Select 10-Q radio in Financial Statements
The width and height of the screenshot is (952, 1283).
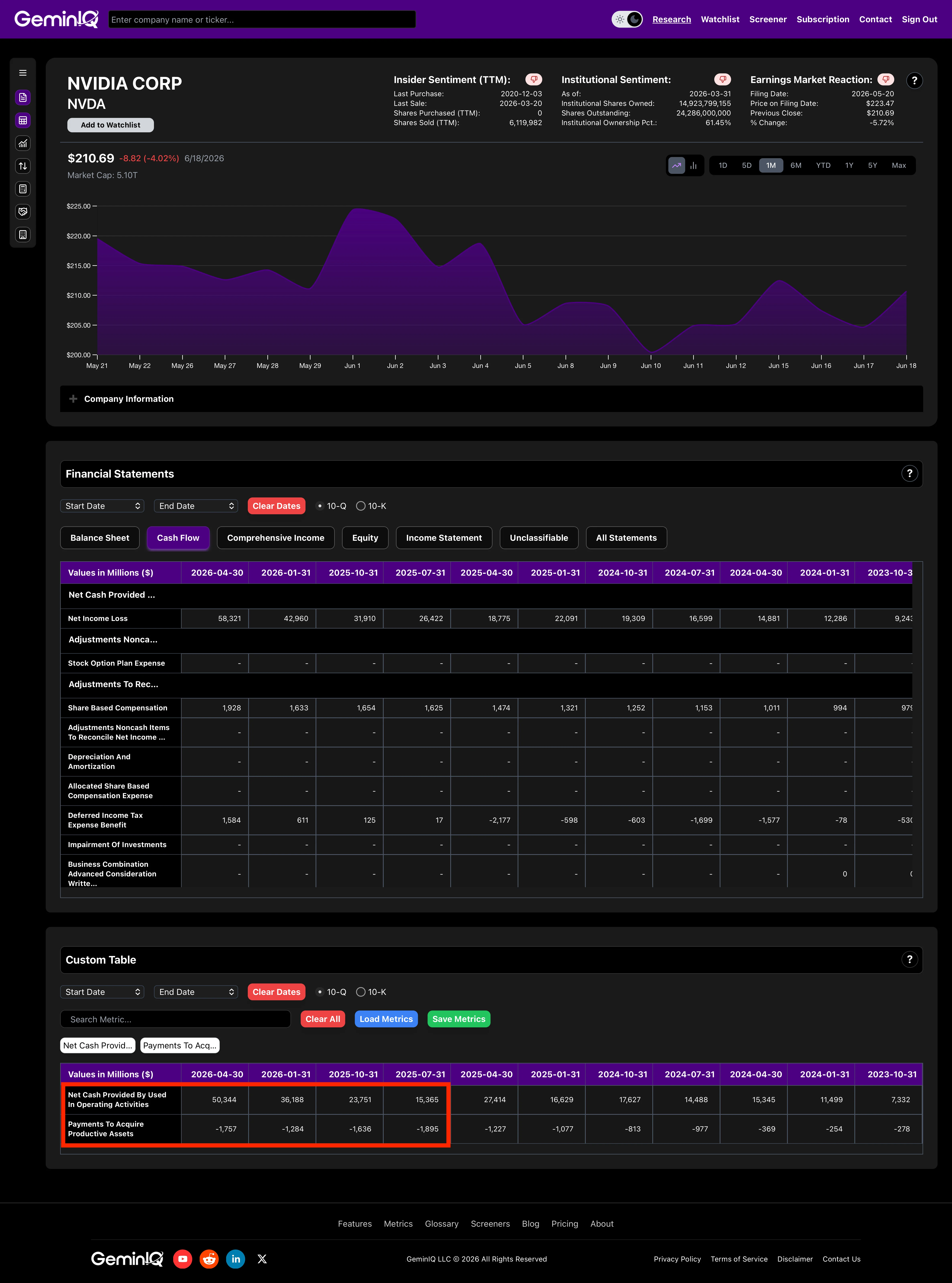[320, 506]
